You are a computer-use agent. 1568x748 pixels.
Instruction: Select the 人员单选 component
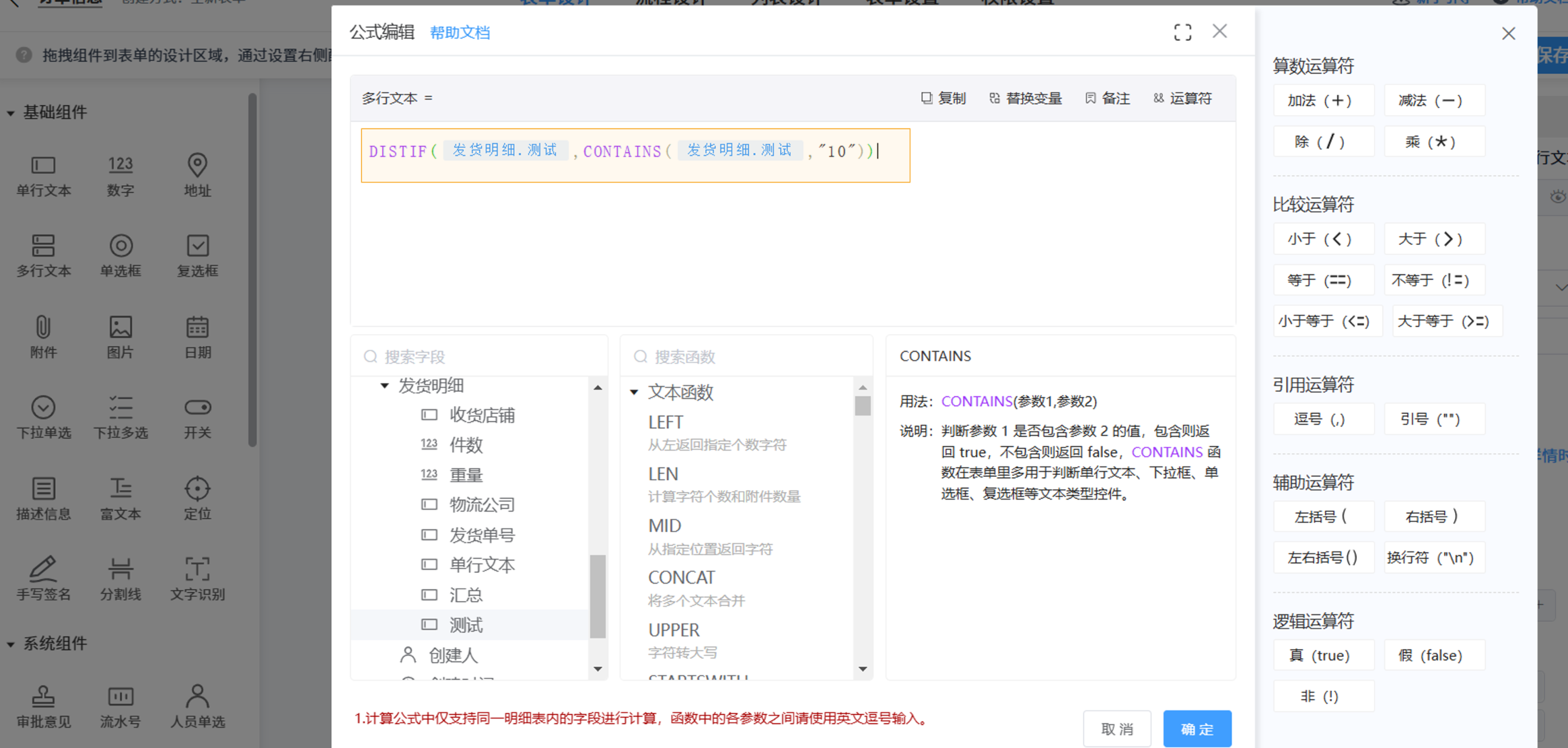click(x=197, y=707)
